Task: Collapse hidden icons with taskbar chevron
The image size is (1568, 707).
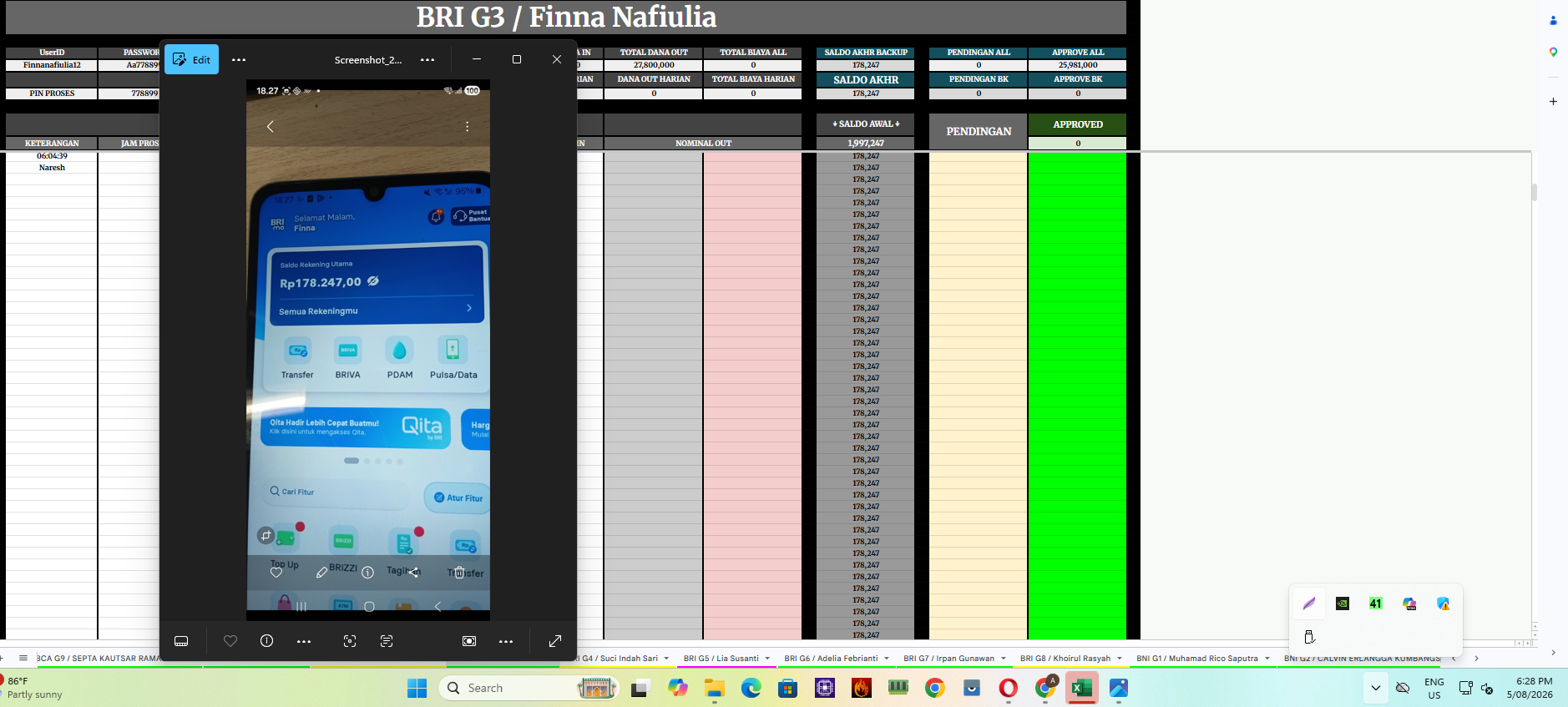Action: click(x=1376, y=688)
